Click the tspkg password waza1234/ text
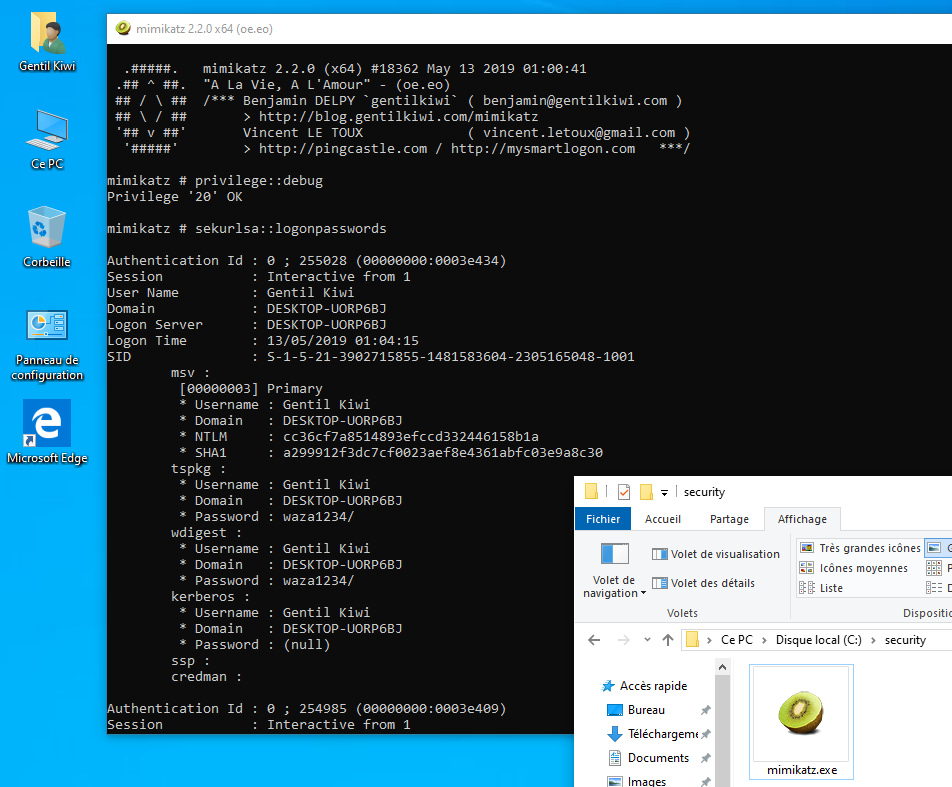Viewport: 952px width, 787px height. [318, 517]
